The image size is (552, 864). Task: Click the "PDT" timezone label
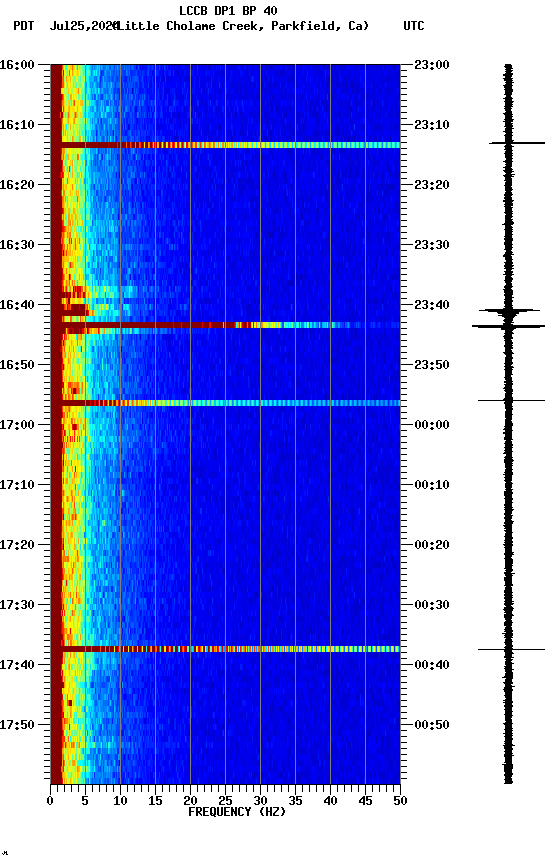point(24,26)
